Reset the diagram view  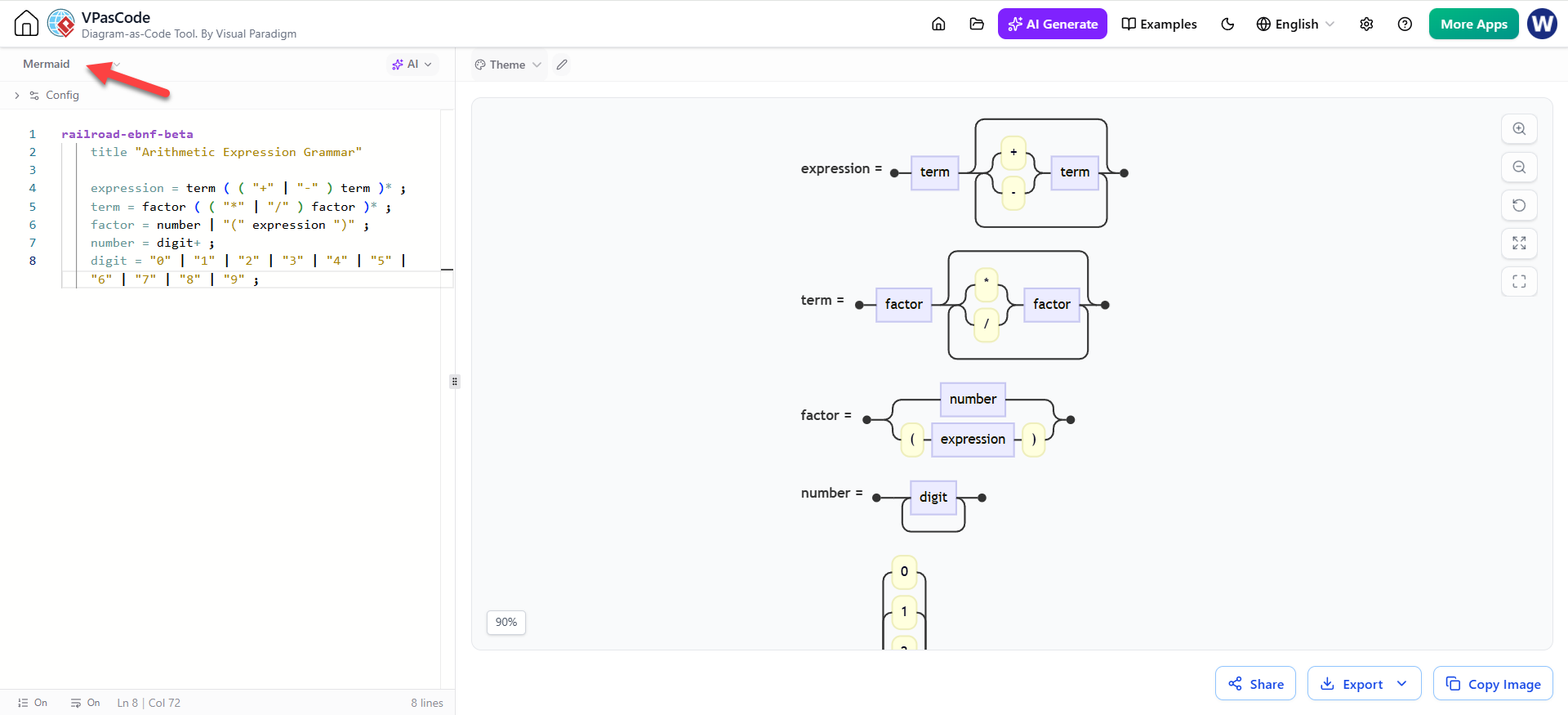(x=1519, y=205)
